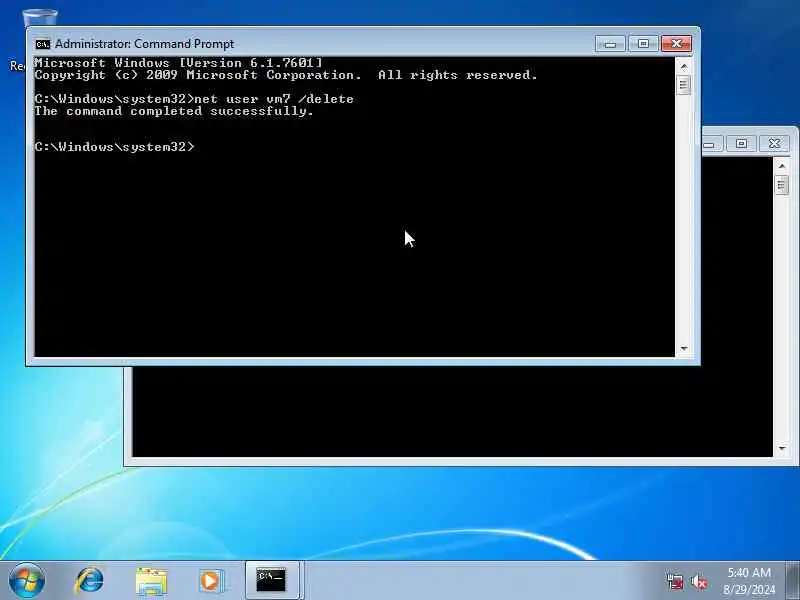Click the Copyright 2009 Microsoft Corporation line
Screen dimensions: 800x600
[x=286, y=76]
